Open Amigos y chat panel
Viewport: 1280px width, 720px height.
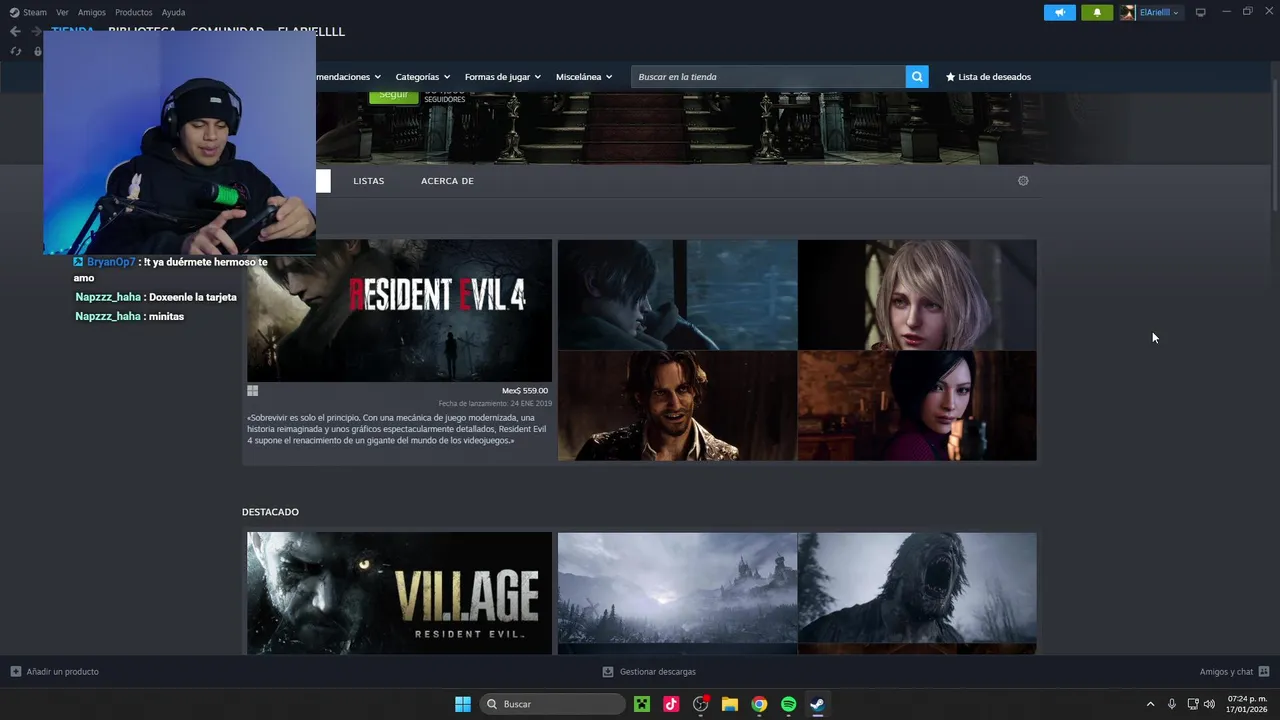pos(1234,672)
